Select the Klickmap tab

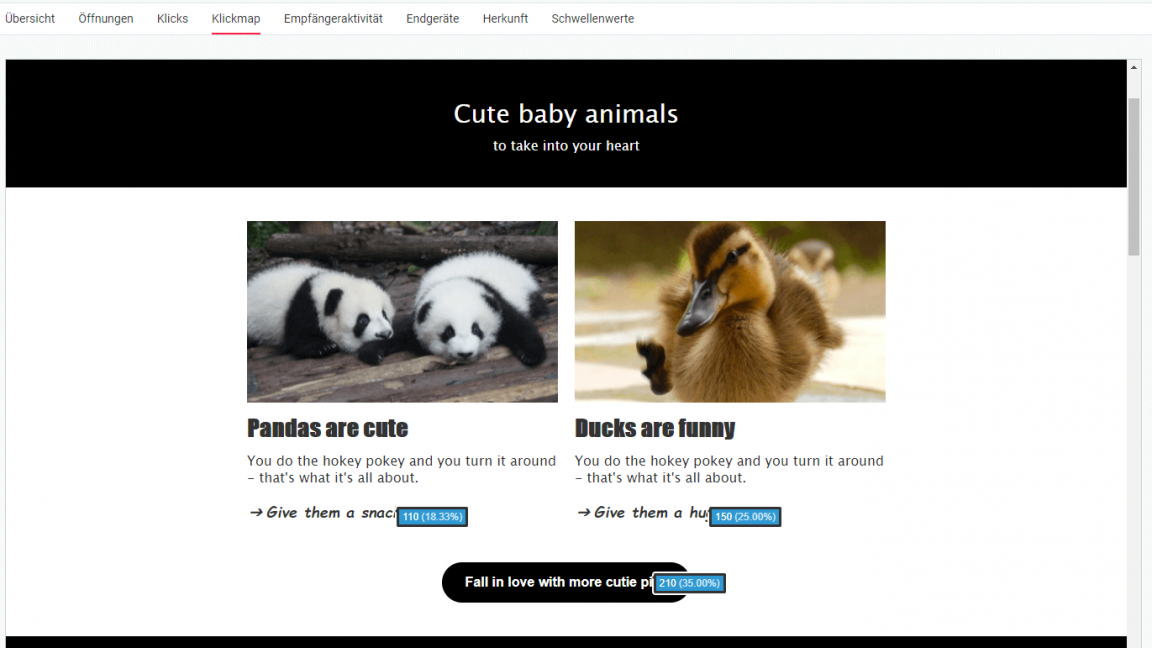pos(236,18)
